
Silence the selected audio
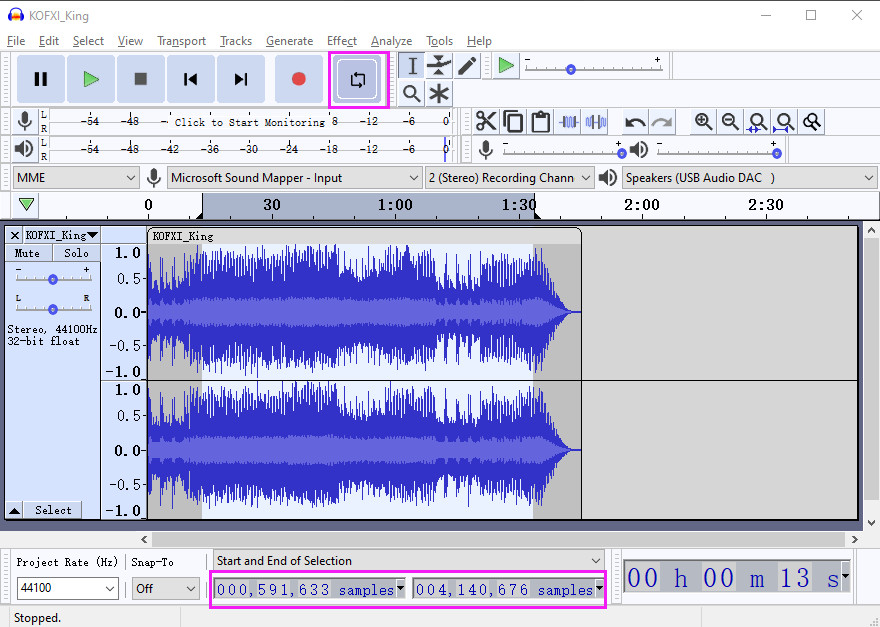tap(595, 121)
